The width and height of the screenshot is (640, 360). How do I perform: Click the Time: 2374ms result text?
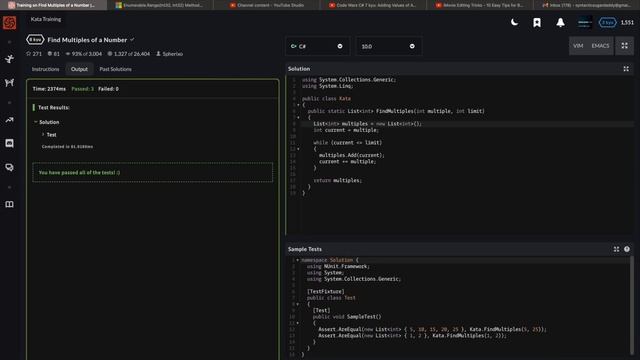(49, 89)
